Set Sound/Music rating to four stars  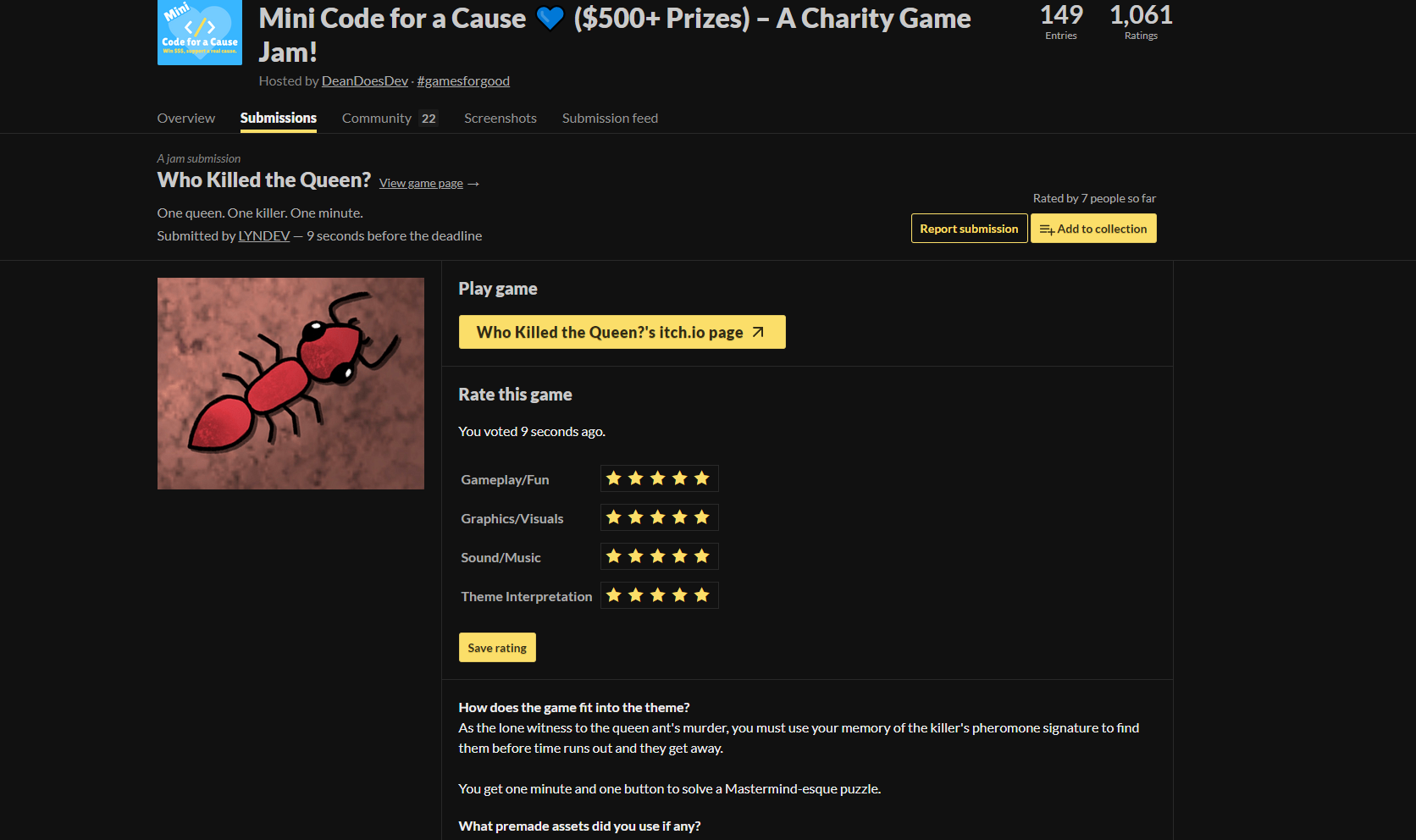[x=680, y=556]
